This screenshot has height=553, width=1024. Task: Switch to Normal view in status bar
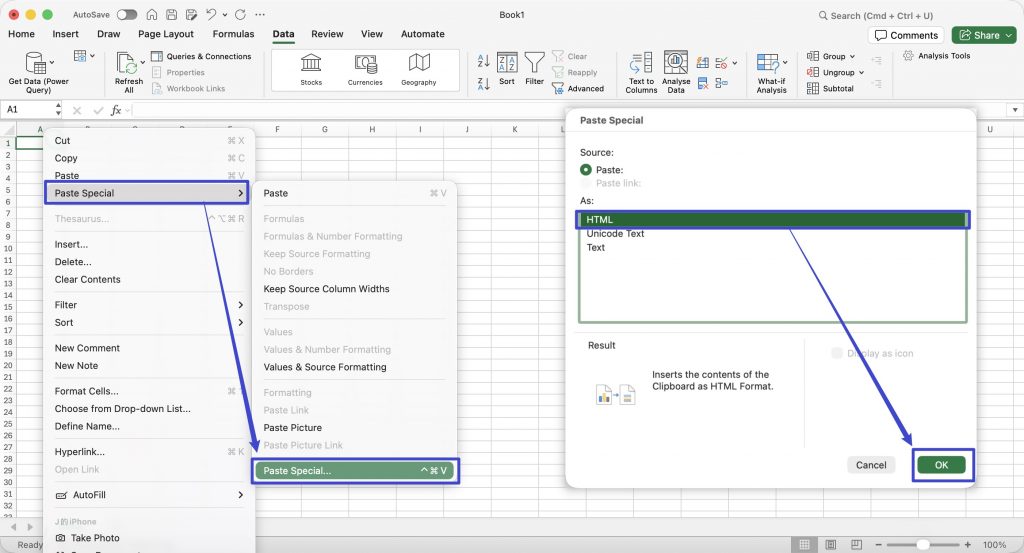[x=805, y=545]
